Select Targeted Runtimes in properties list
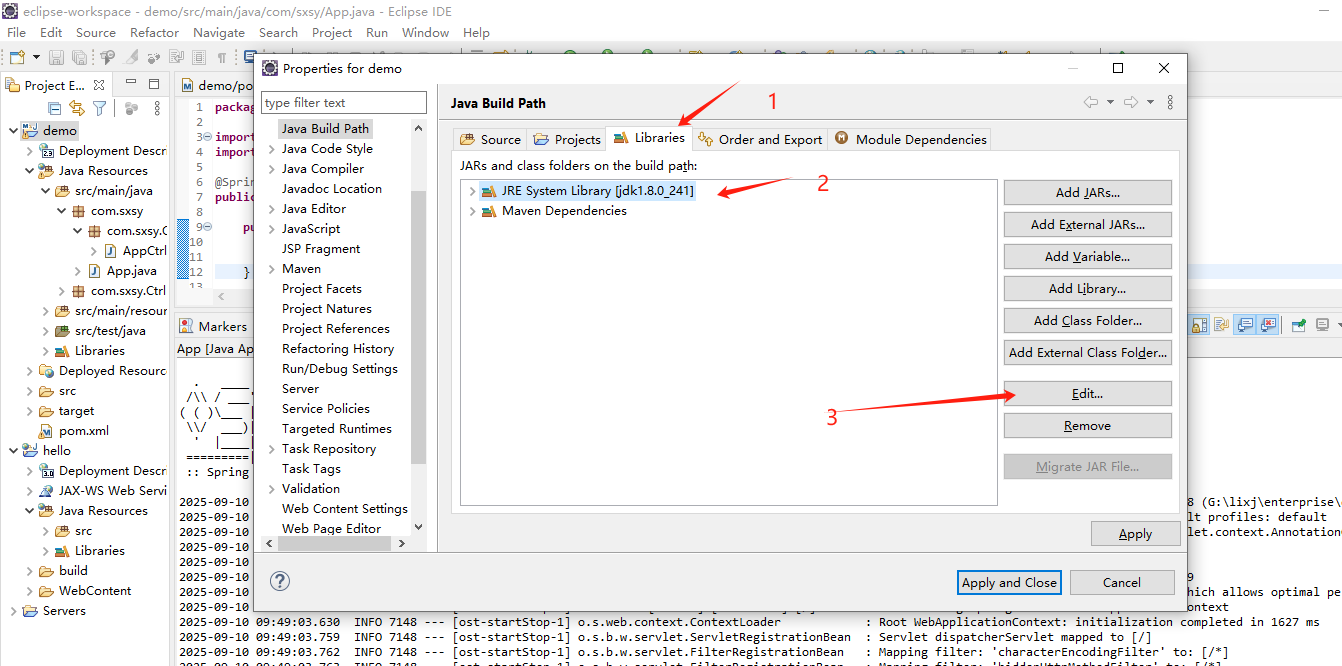The height and width of the screenshot is (666, 1342). pos(337,428)
